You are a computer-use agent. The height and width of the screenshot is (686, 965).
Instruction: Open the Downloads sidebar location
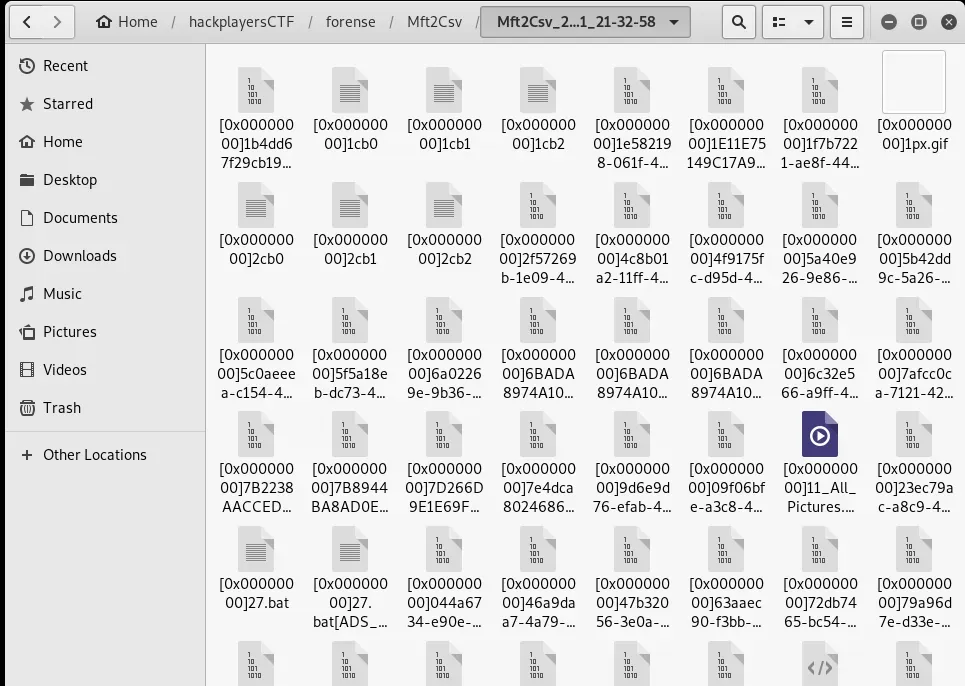79,256
